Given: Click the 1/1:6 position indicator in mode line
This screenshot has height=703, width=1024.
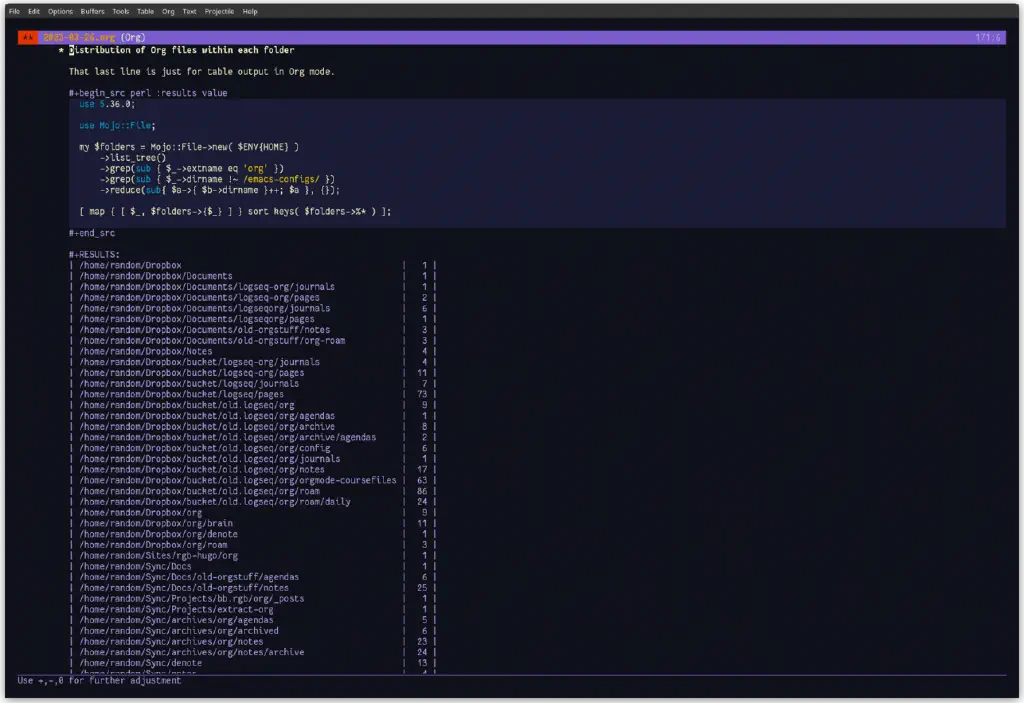Looking at the screenshot, I should click(987, 37).
